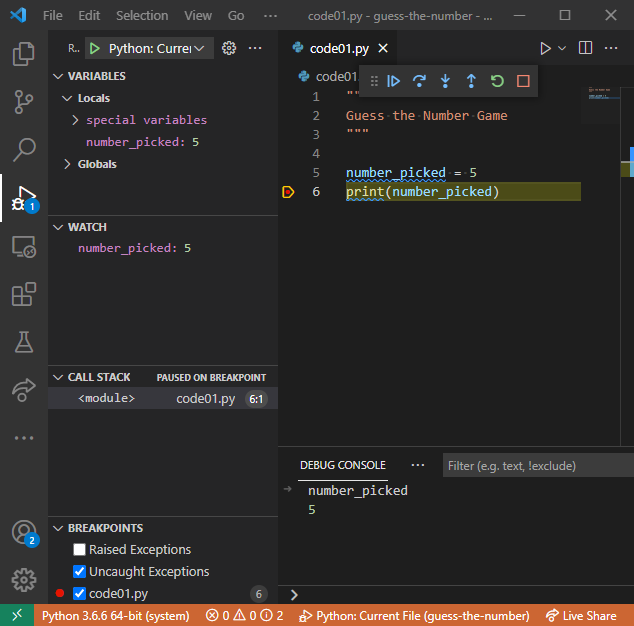Viewport: 634px width, 626px height.
Task: Click the debug console filter input field
Action: click(536, 466)
